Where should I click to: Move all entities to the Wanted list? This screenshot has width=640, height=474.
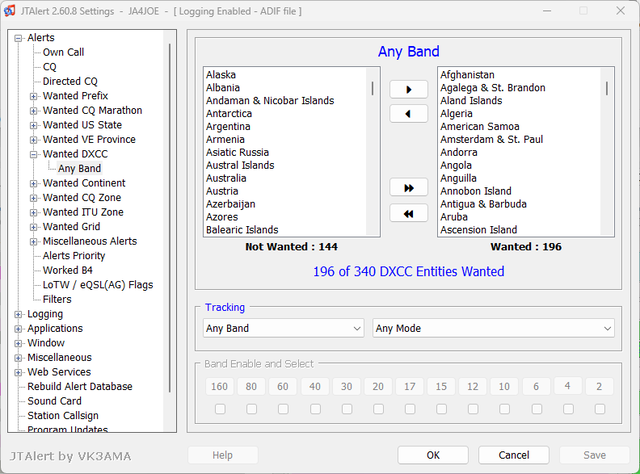tap(409, 188)
